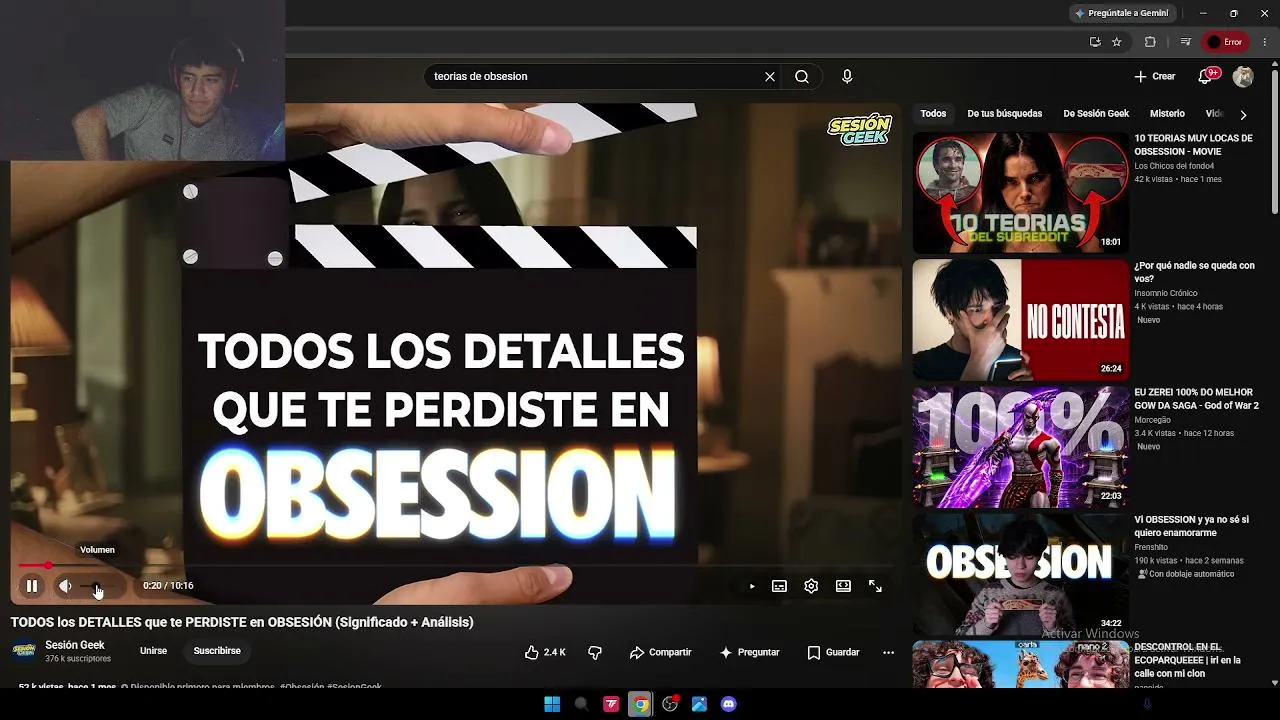Bookmark this page with the star icon
The height and width of the screenshot is (720, 1280).
1117,42
